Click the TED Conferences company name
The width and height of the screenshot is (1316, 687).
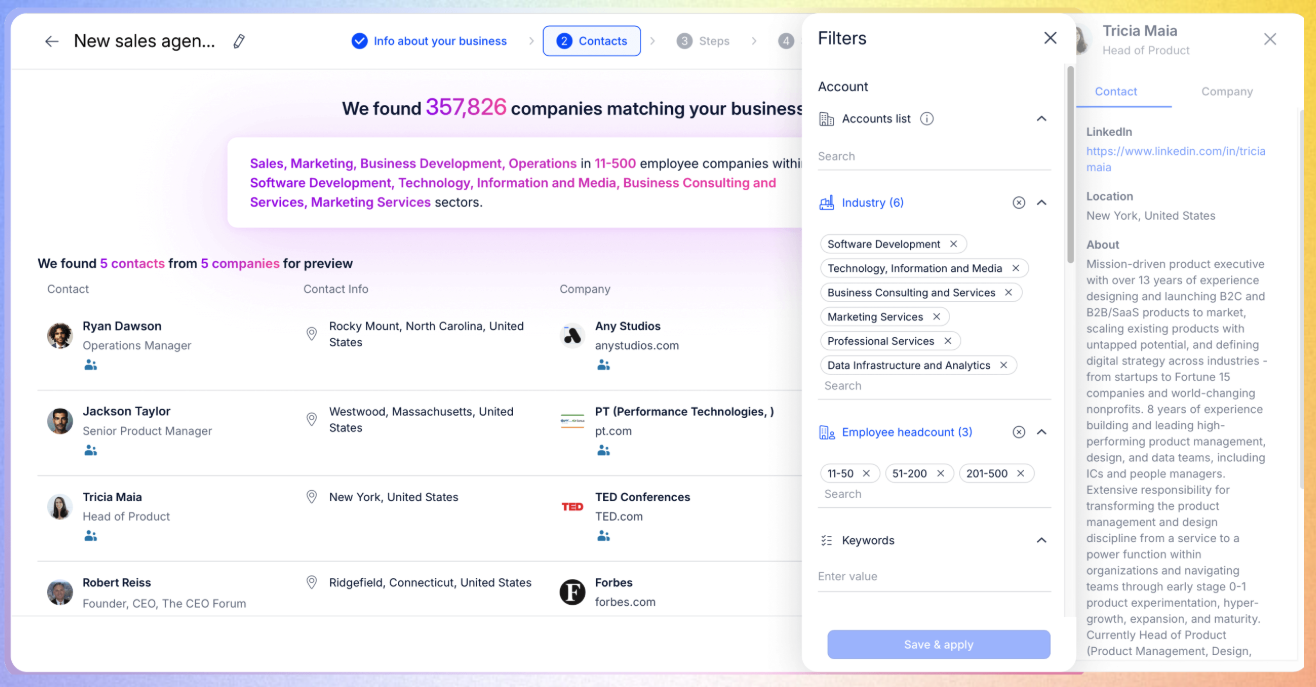click(643, 497)
